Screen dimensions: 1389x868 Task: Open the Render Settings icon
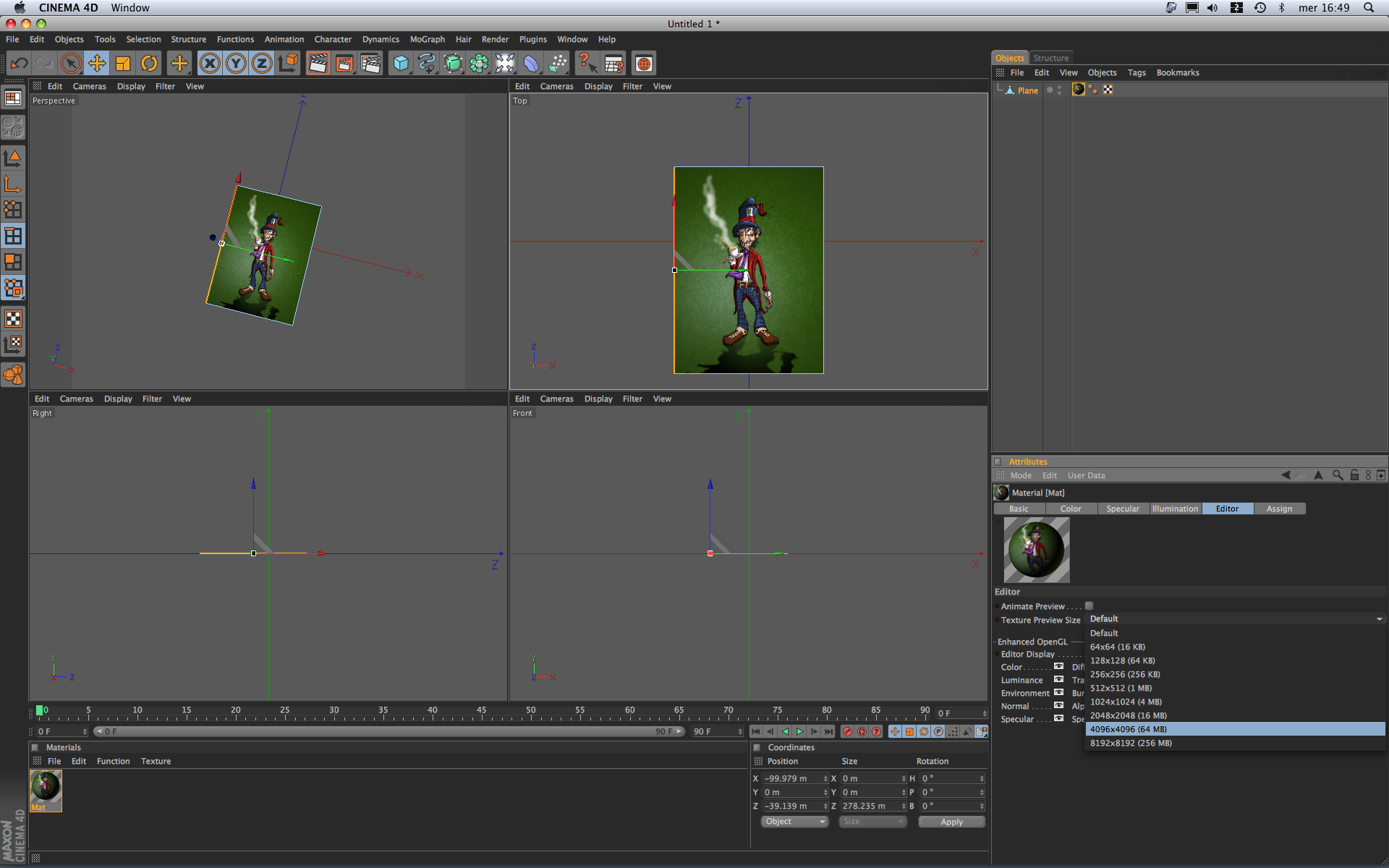click(370, 64)
